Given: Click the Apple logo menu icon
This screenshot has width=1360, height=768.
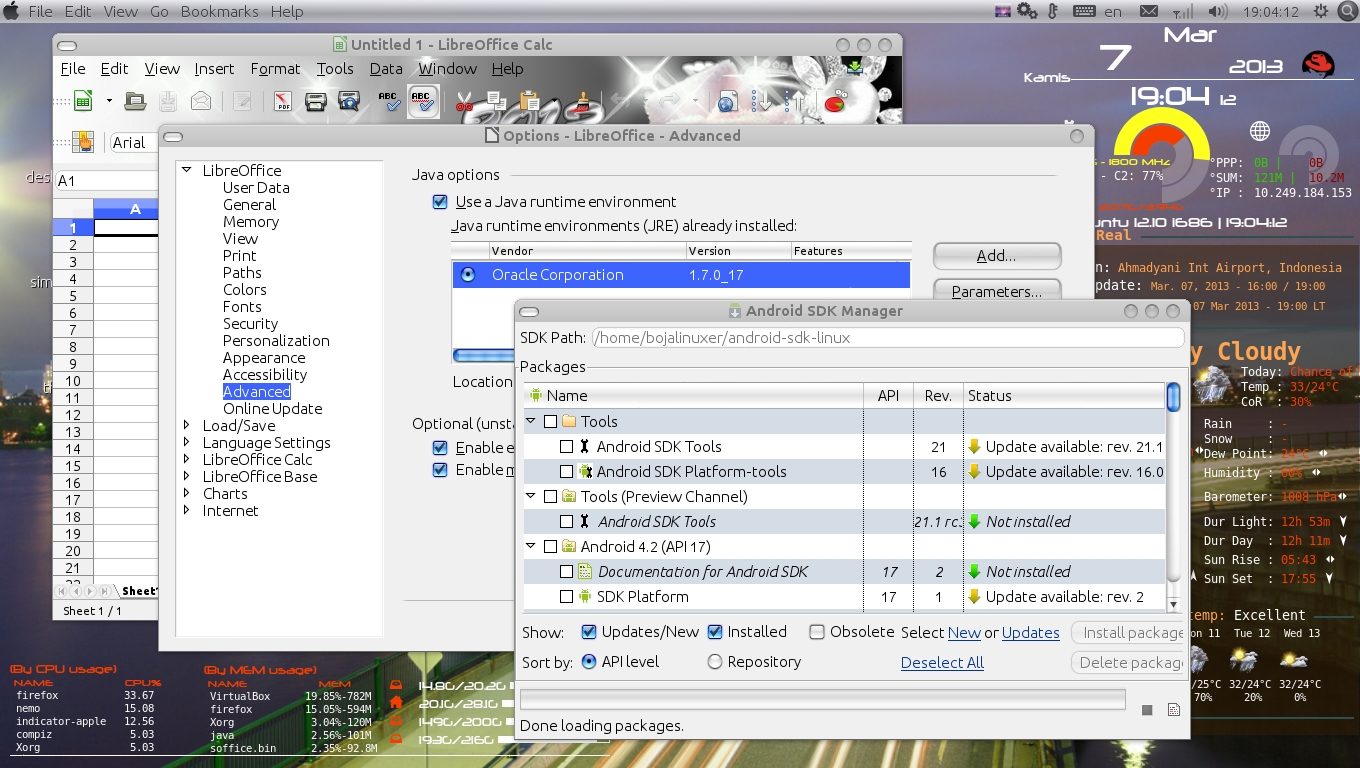Looking at the screenshot, I should 11,11.
